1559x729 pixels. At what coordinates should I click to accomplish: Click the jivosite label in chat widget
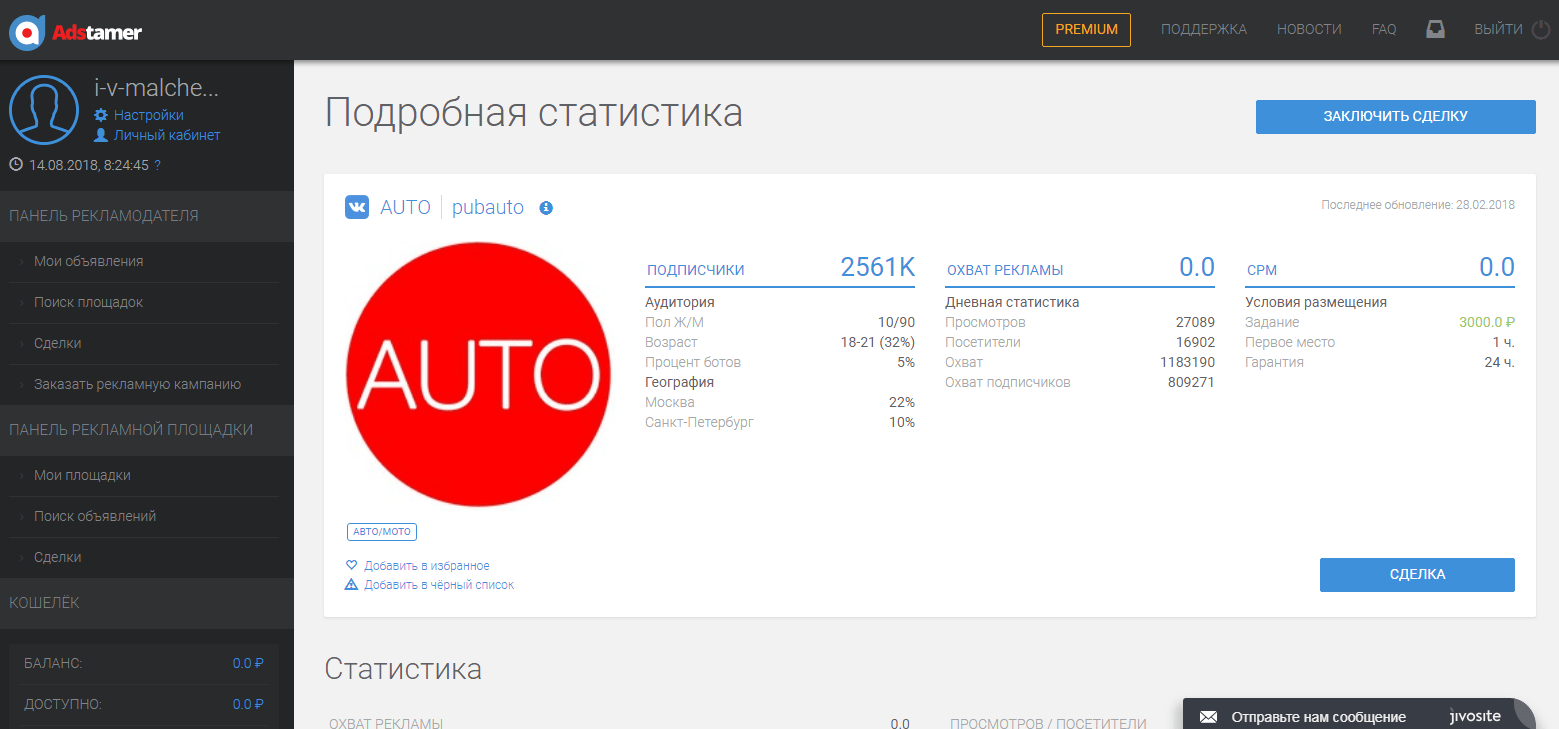pos(1475,716)
